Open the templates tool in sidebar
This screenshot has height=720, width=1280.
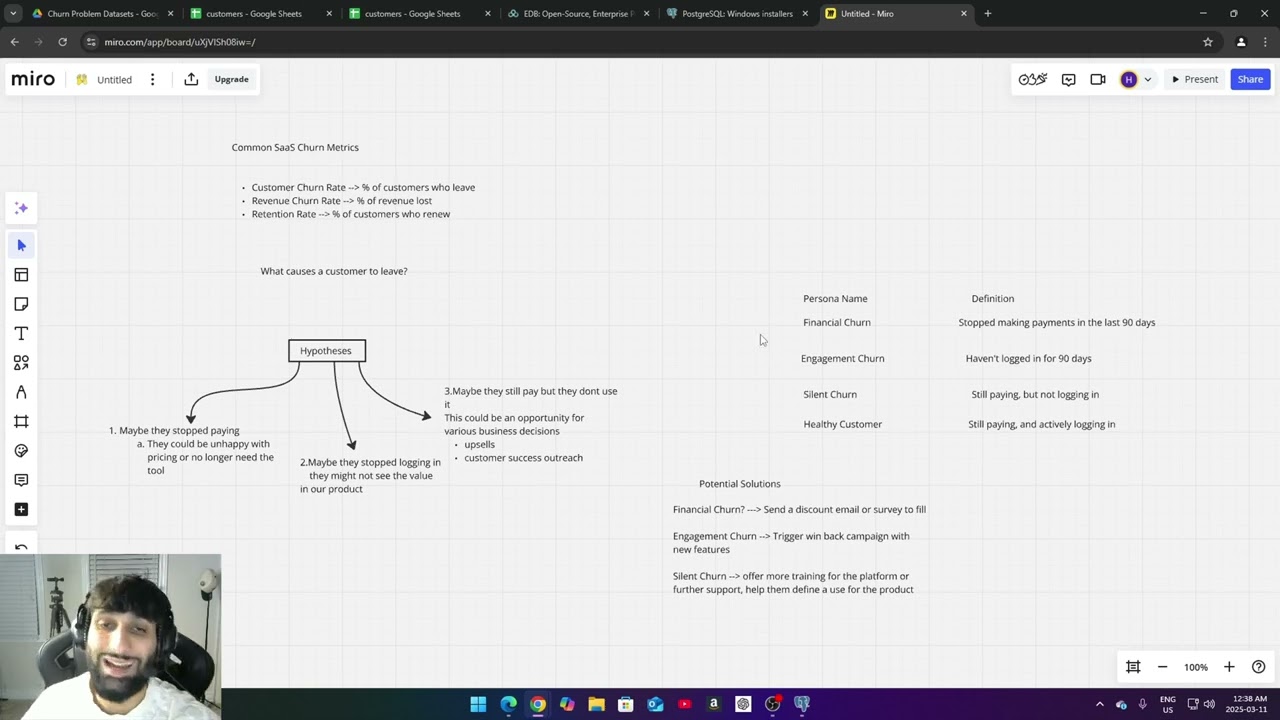pyautogui.click(x=21, y=274)
